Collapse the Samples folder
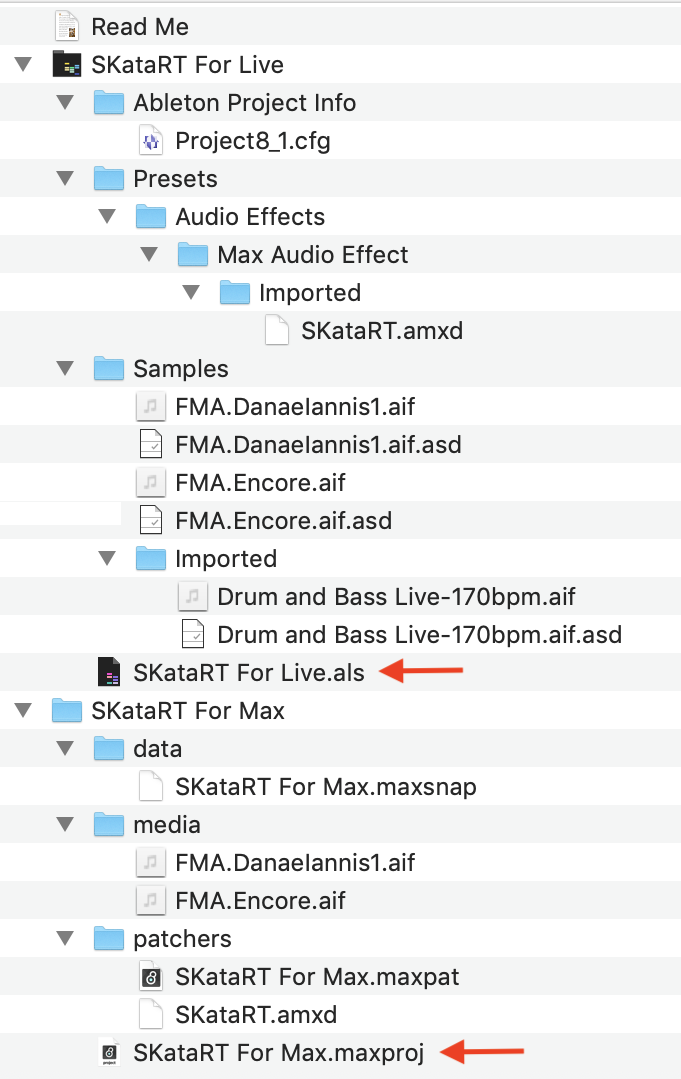The width and height of the screenshot is (681, 1079). tap(65, 369)
